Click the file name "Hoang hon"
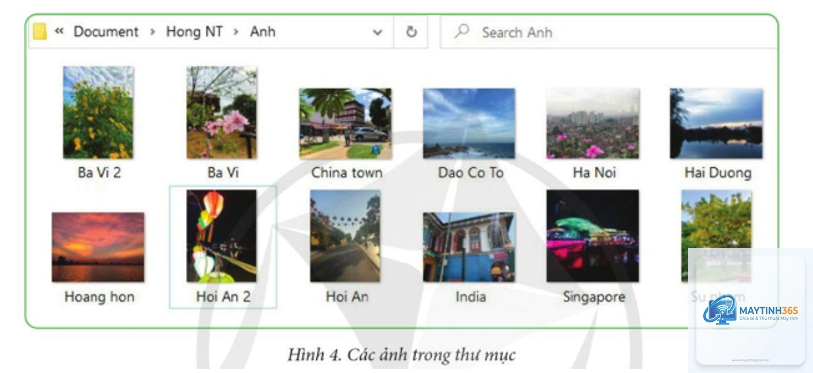 click(99, 297)
